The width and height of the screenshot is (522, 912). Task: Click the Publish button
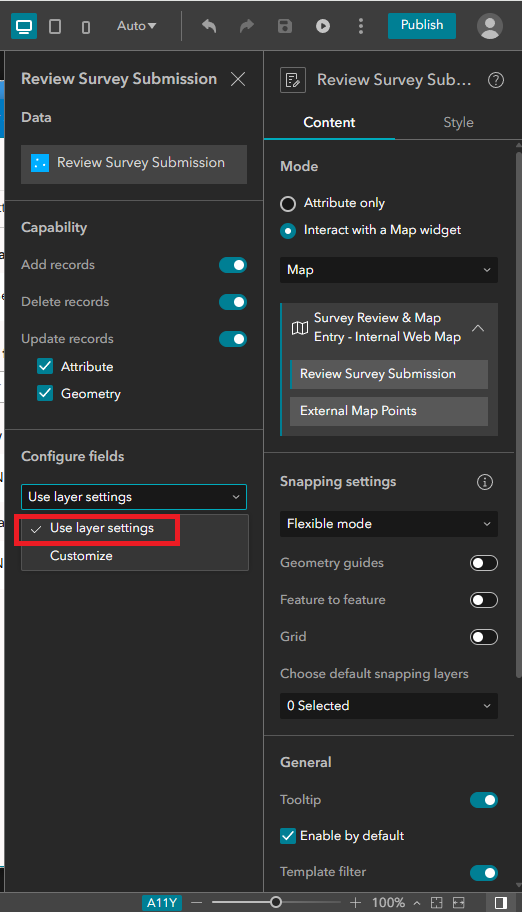422,26
